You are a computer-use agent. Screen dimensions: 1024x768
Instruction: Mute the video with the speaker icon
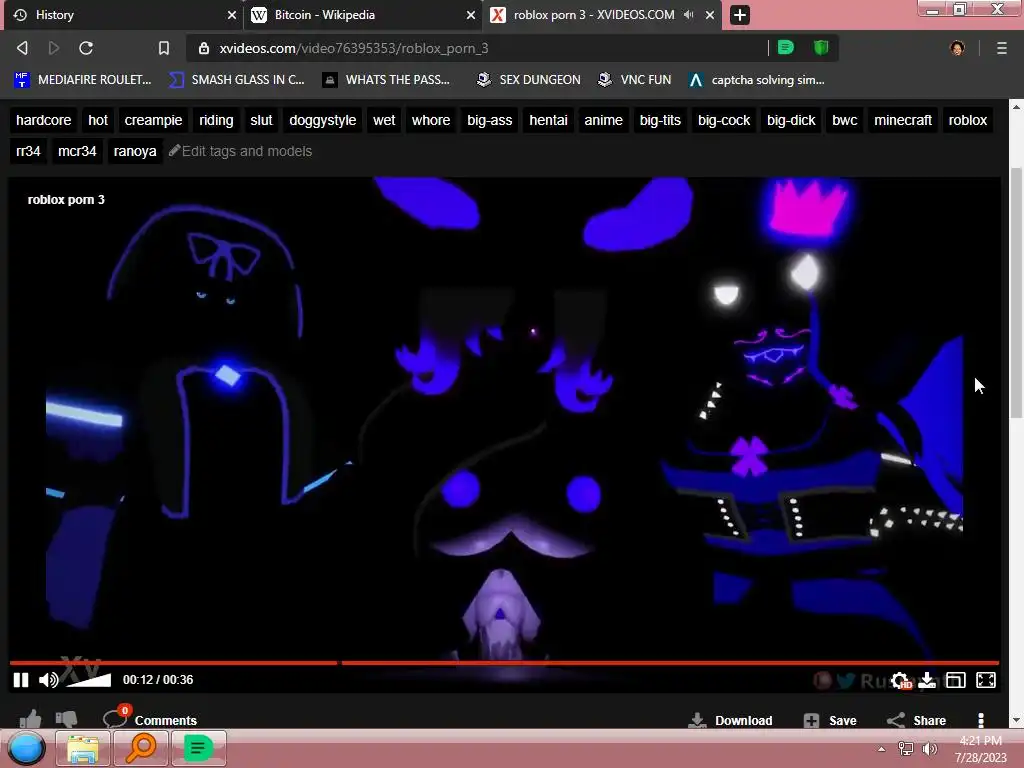[48, 680]
